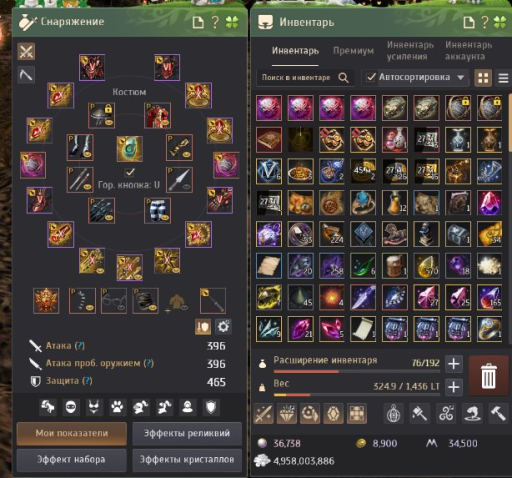The height and width of the screenshot is (478, 512).
Task: Click the trash can delete icon
Action: [x=489, y=376]
